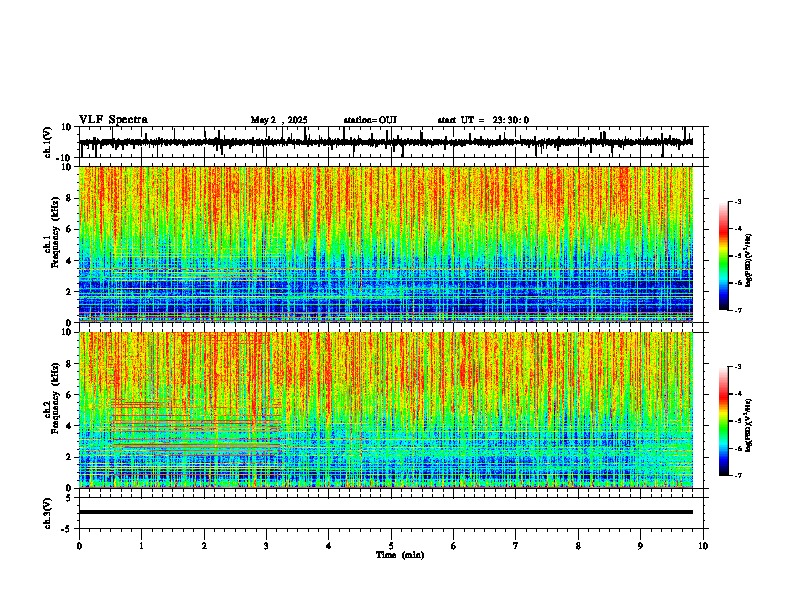Click the 8 kHz tick on ch.2 frequency axis
The width and height of the screenshot is (792, 612).
click(69, 364)
